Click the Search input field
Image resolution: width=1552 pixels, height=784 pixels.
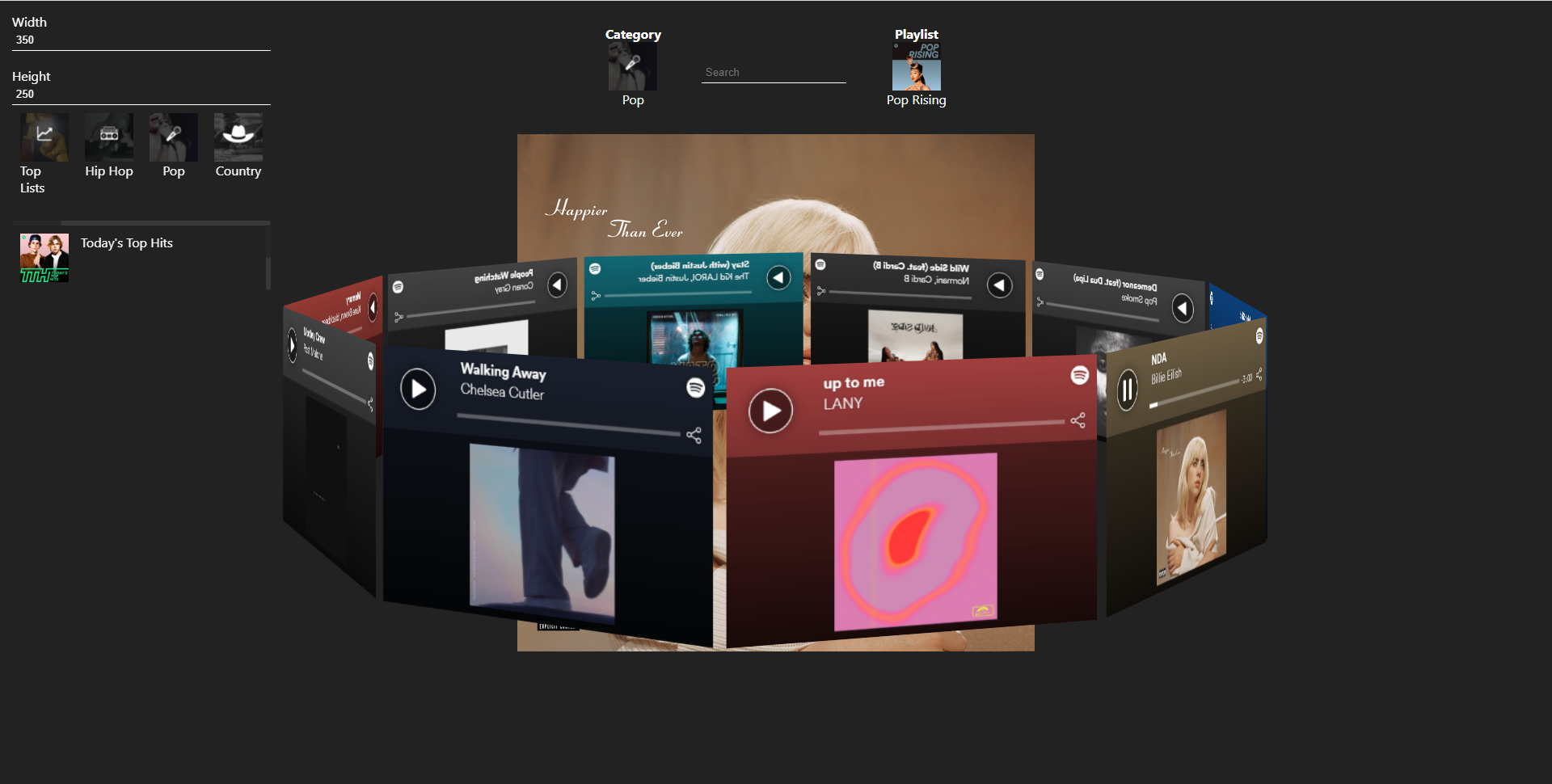[773, 72]
